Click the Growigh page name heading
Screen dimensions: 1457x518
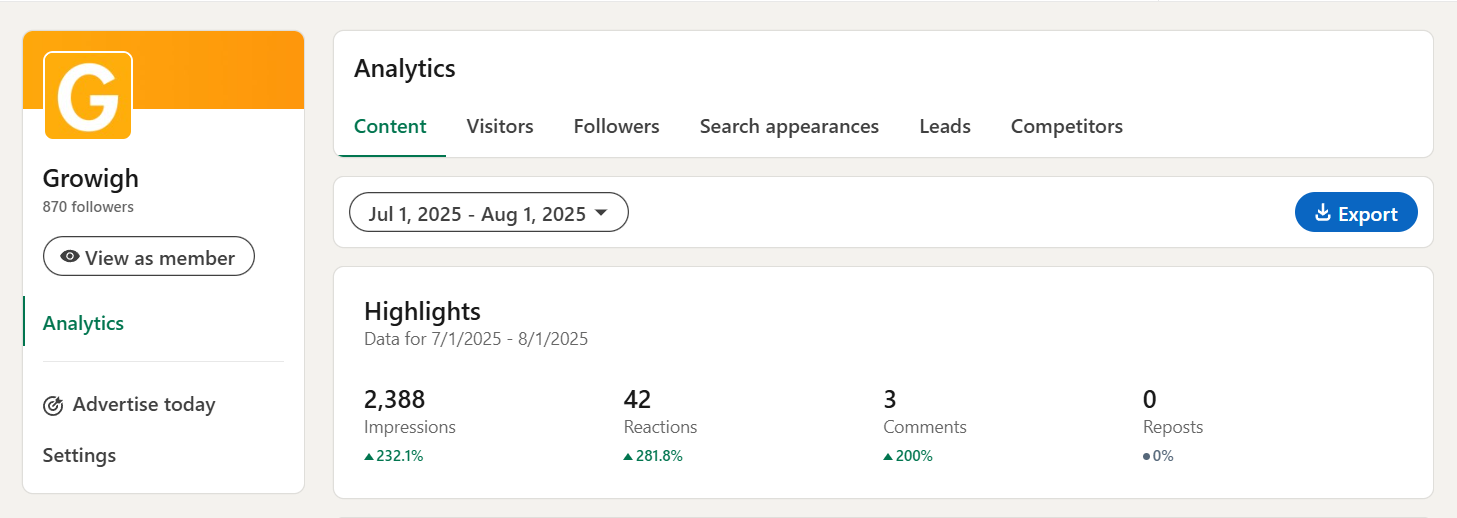pos(91,179)
